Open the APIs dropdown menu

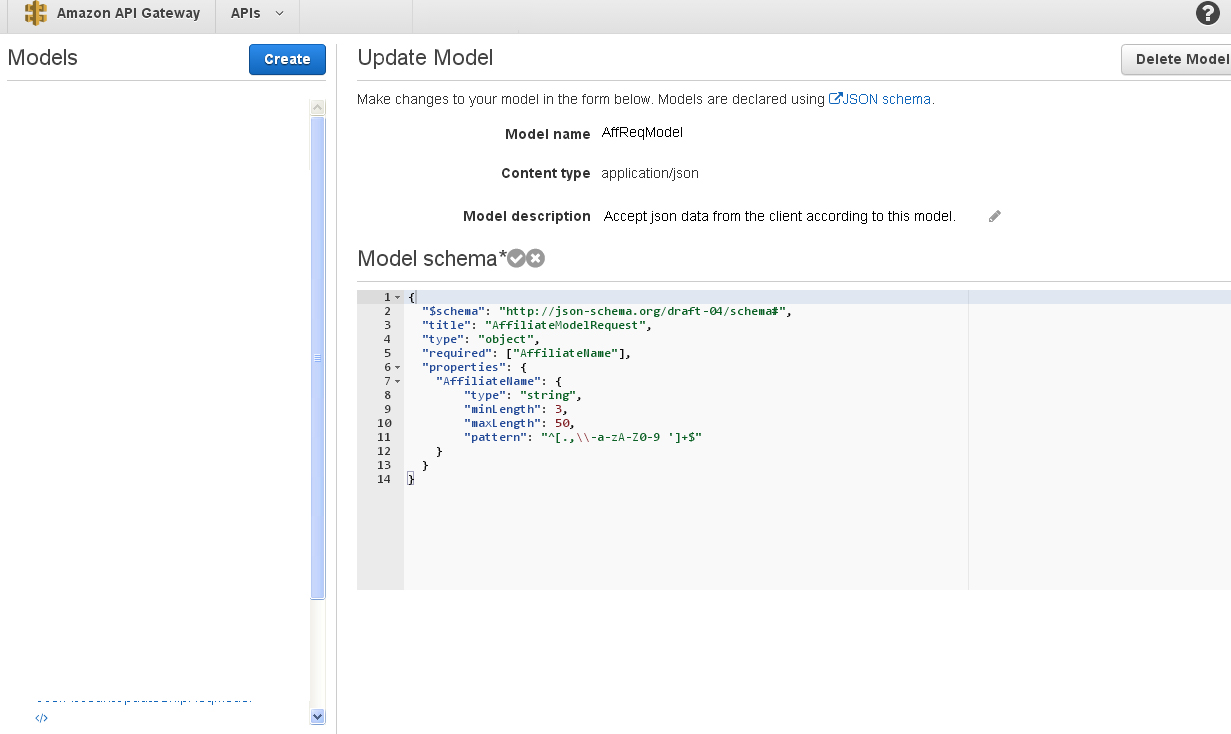point(257,14)
